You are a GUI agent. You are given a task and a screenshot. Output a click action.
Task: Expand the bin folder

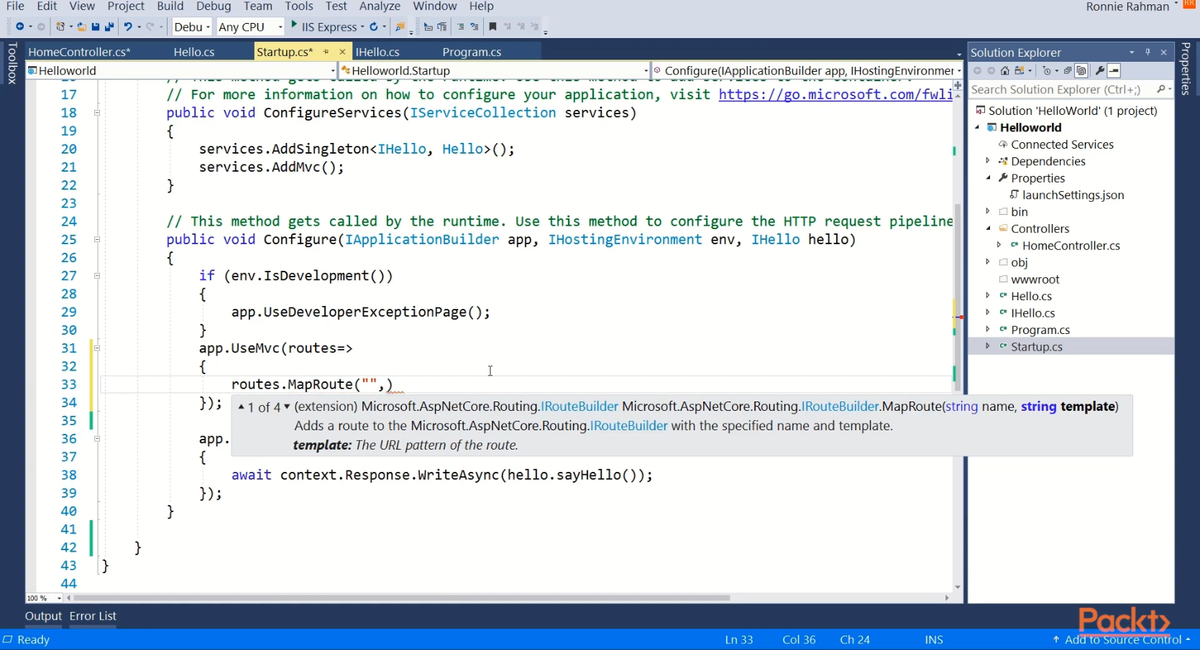click(988, 212)
